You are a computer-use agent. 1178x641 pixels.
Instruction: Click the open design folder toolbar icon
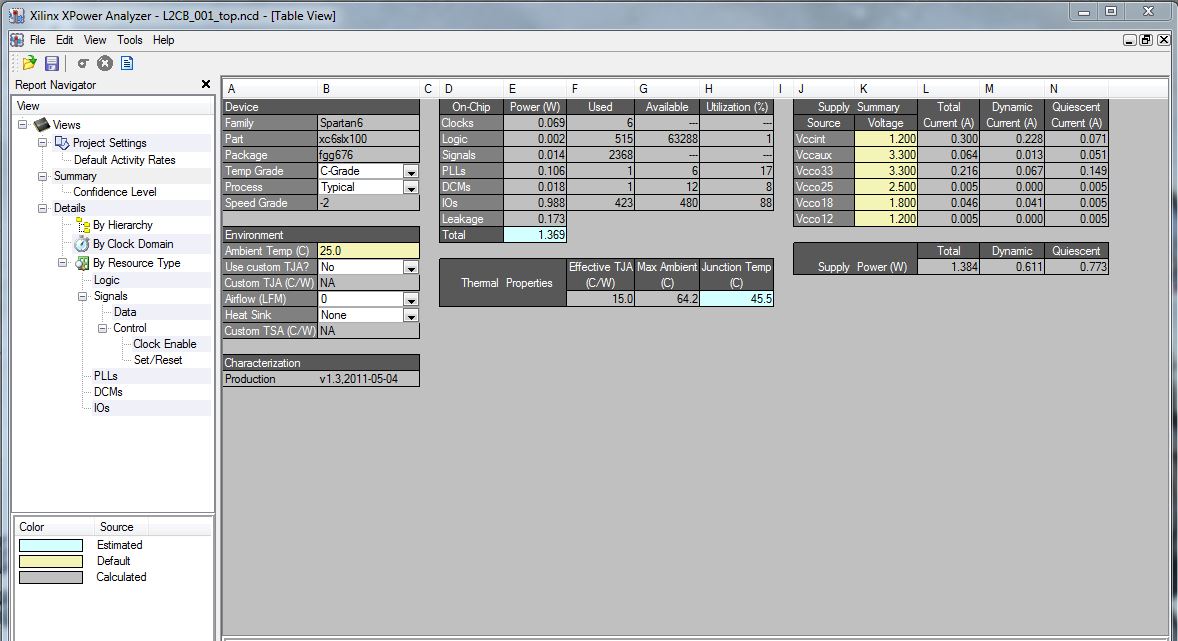click(29, 63)
